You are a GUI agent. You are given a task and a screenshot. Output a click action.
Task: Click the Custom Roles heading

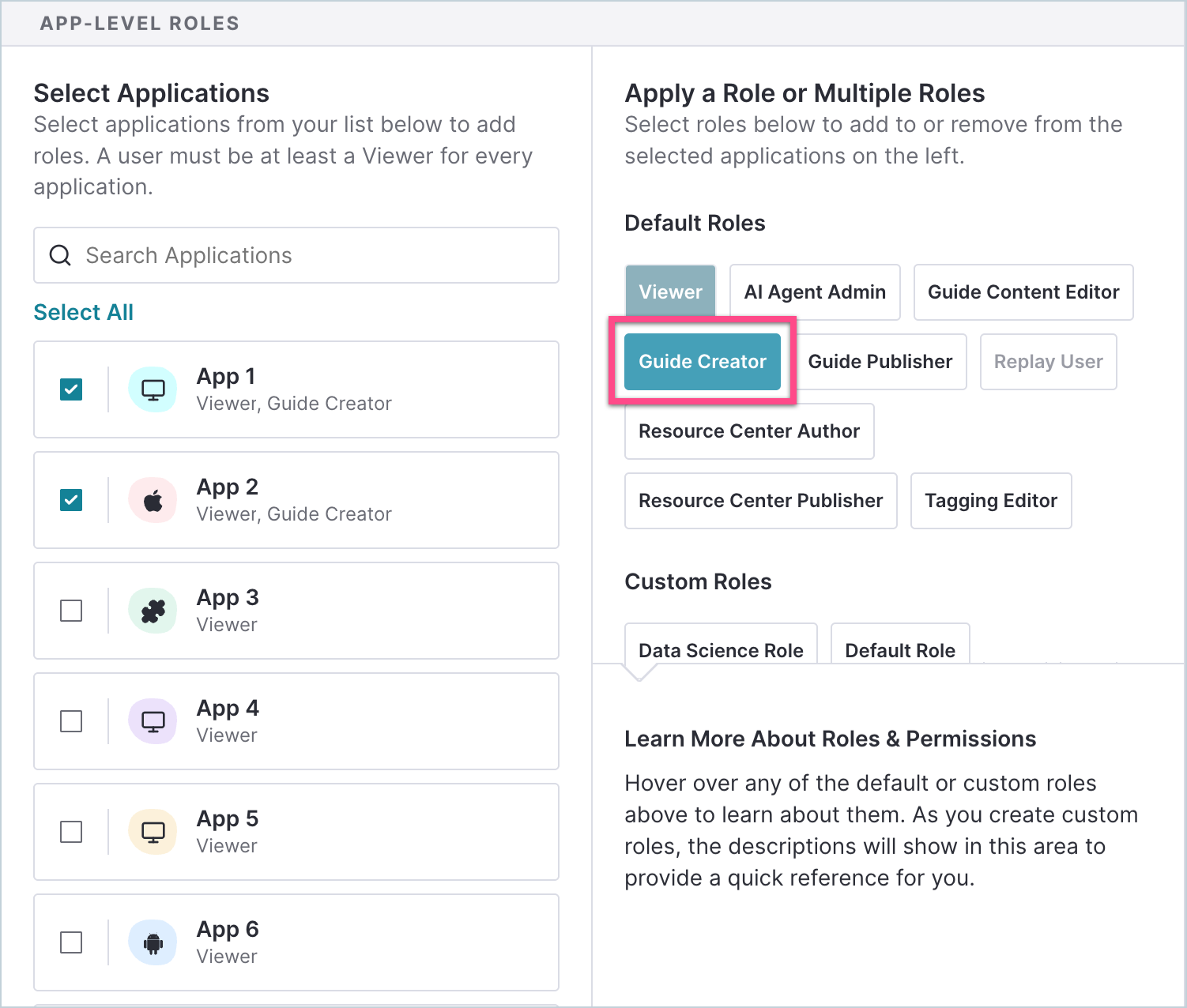[x=698, y=581]
